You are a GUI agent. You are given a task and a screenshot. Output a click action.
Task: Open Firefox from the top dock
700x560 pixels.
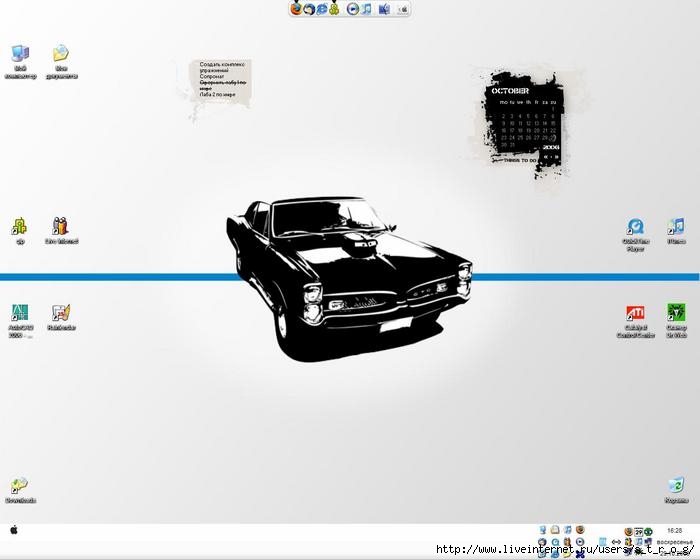tap(296, 8)
